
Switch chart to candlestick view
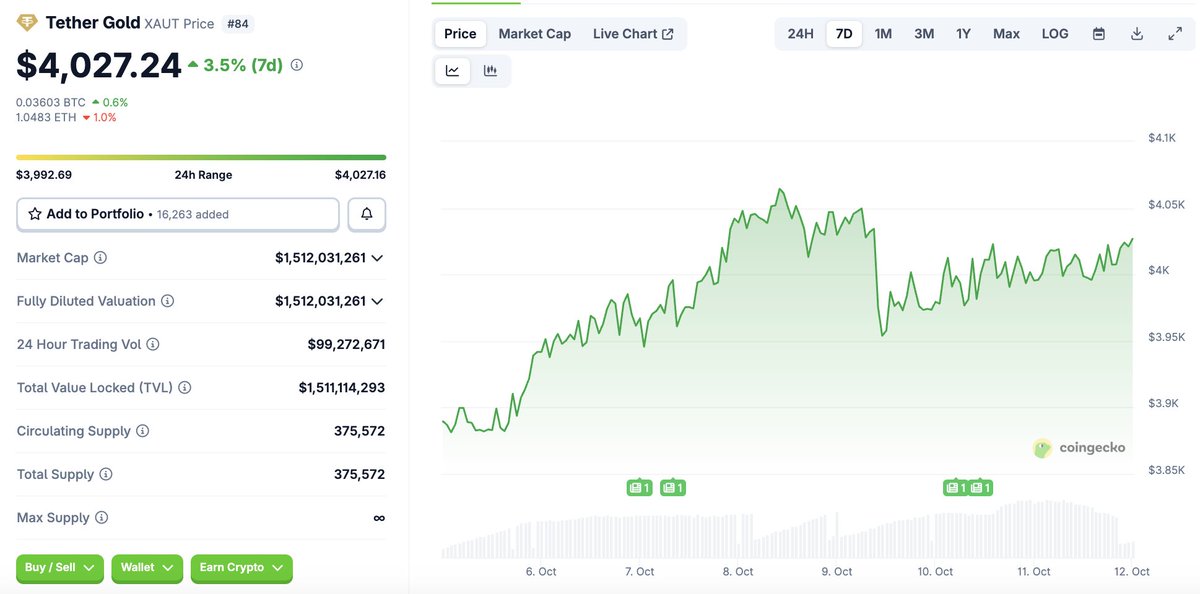[489, 70]
